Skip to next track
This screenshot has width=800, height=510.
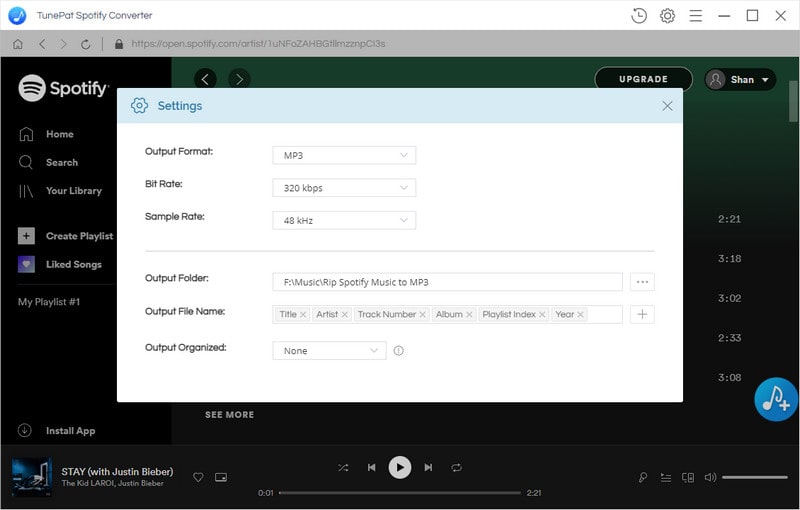click(428, 467)
